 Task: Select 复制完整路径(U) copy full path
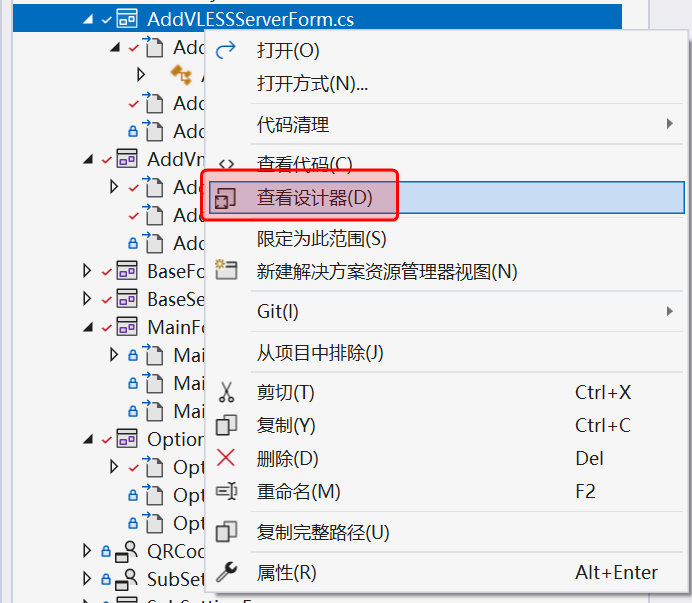coord(322,531)
